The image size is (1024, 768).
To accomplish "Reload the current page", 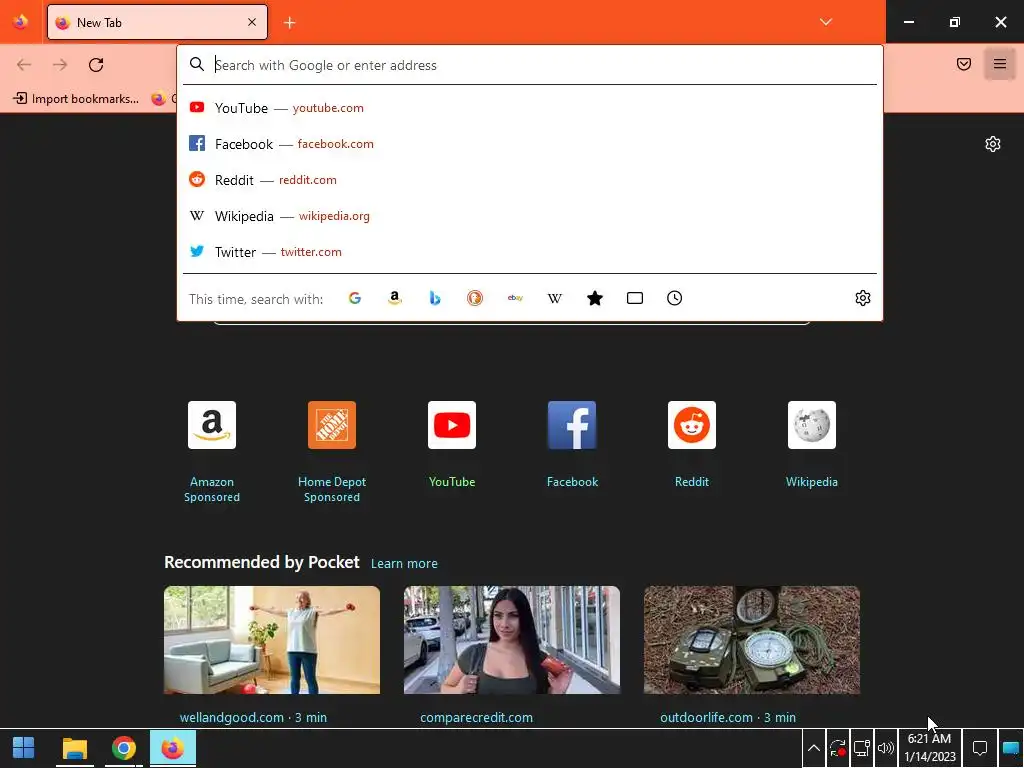I will (x=96, y=65).
